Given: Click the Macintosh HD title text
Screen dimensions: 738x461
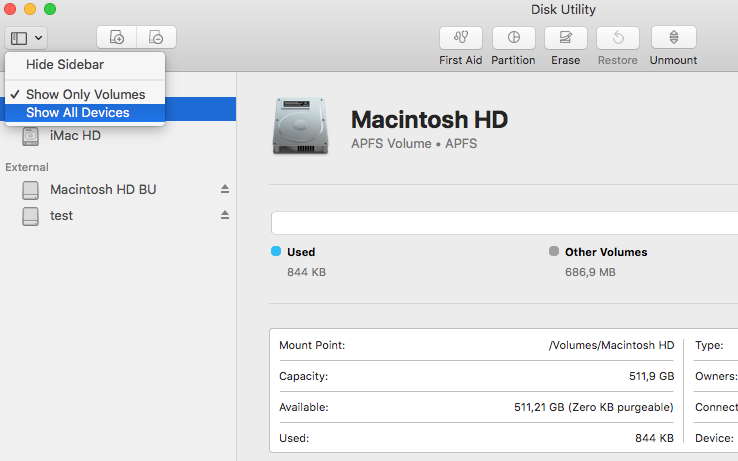Looking at the screenshot, I should click(429, 120).
